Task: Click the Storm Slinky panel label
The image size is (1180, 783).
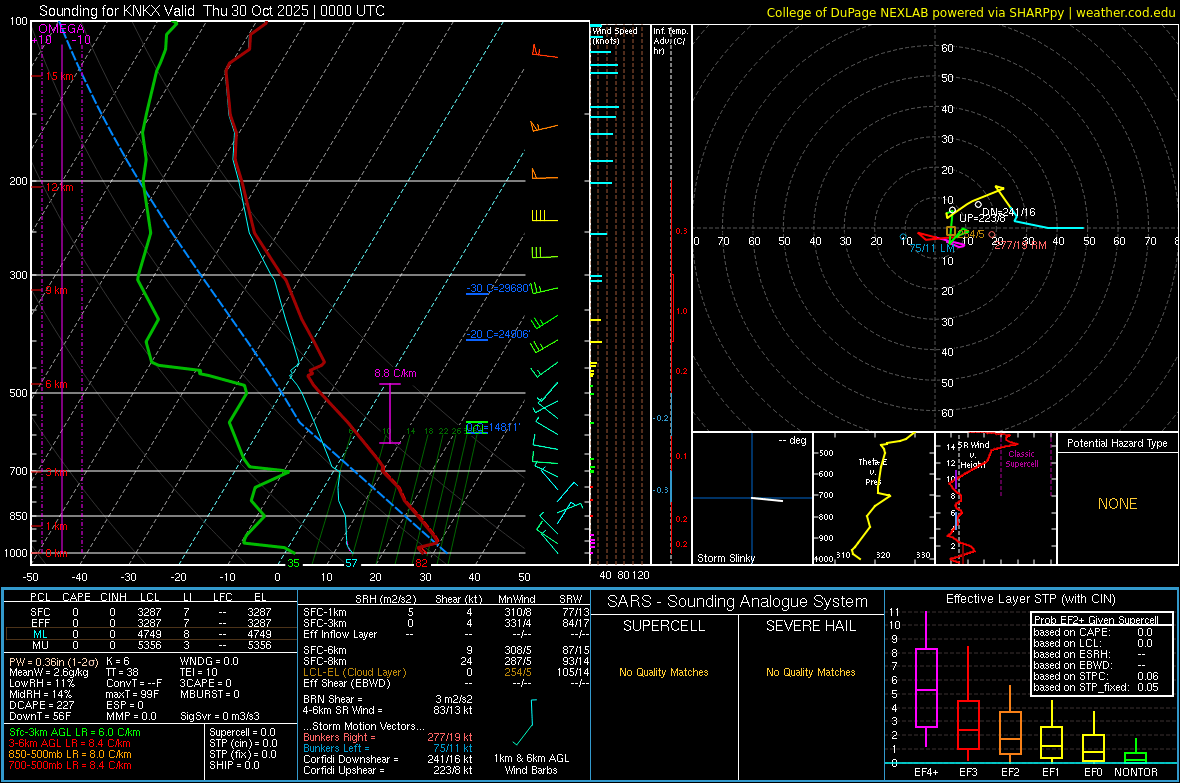Action: [725, 558]
